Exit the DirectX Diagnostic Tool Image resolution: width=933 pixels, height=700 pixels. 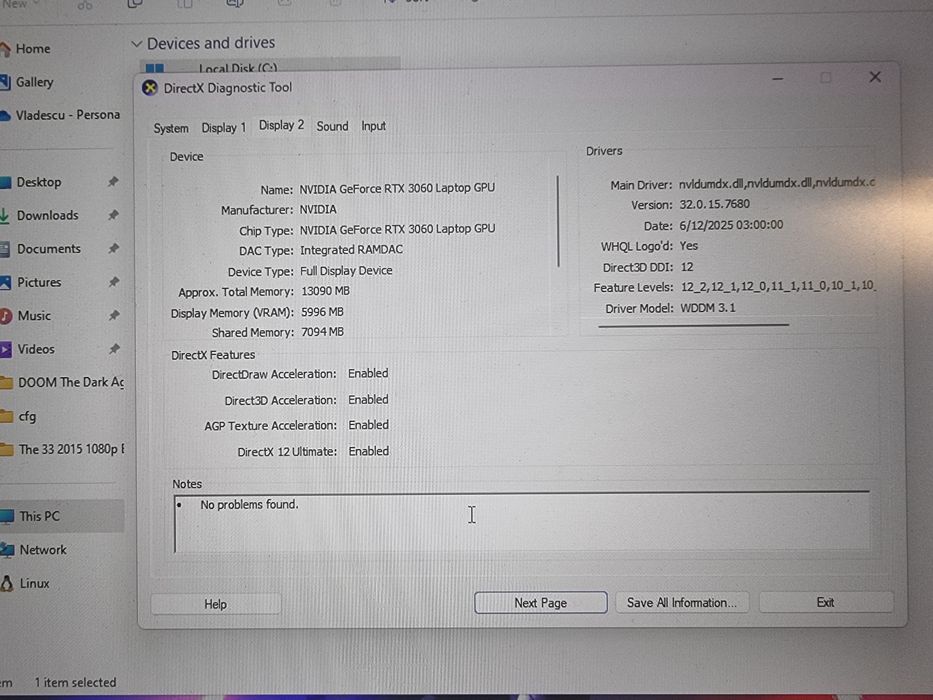coord(825,602)
